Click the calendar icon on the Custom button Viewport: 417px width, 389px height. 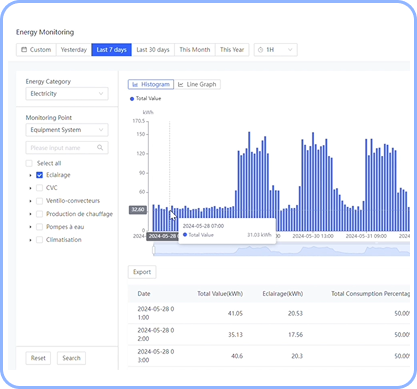(24, 50)
